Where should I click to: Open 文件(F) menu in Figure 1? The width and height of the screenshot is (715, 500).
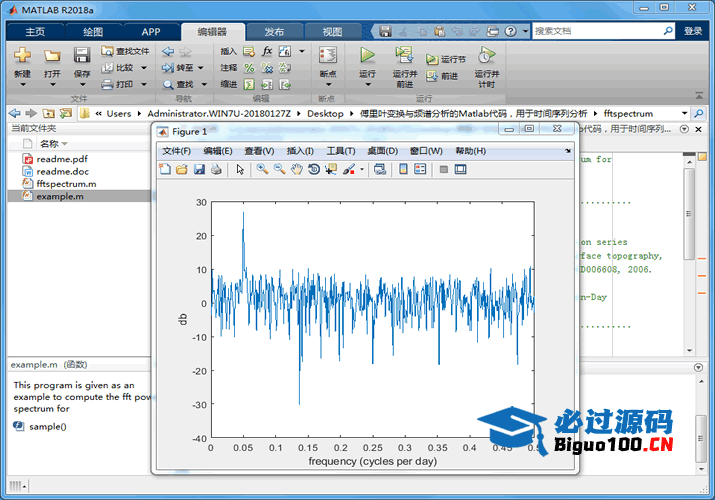click(x=176, y=151)
